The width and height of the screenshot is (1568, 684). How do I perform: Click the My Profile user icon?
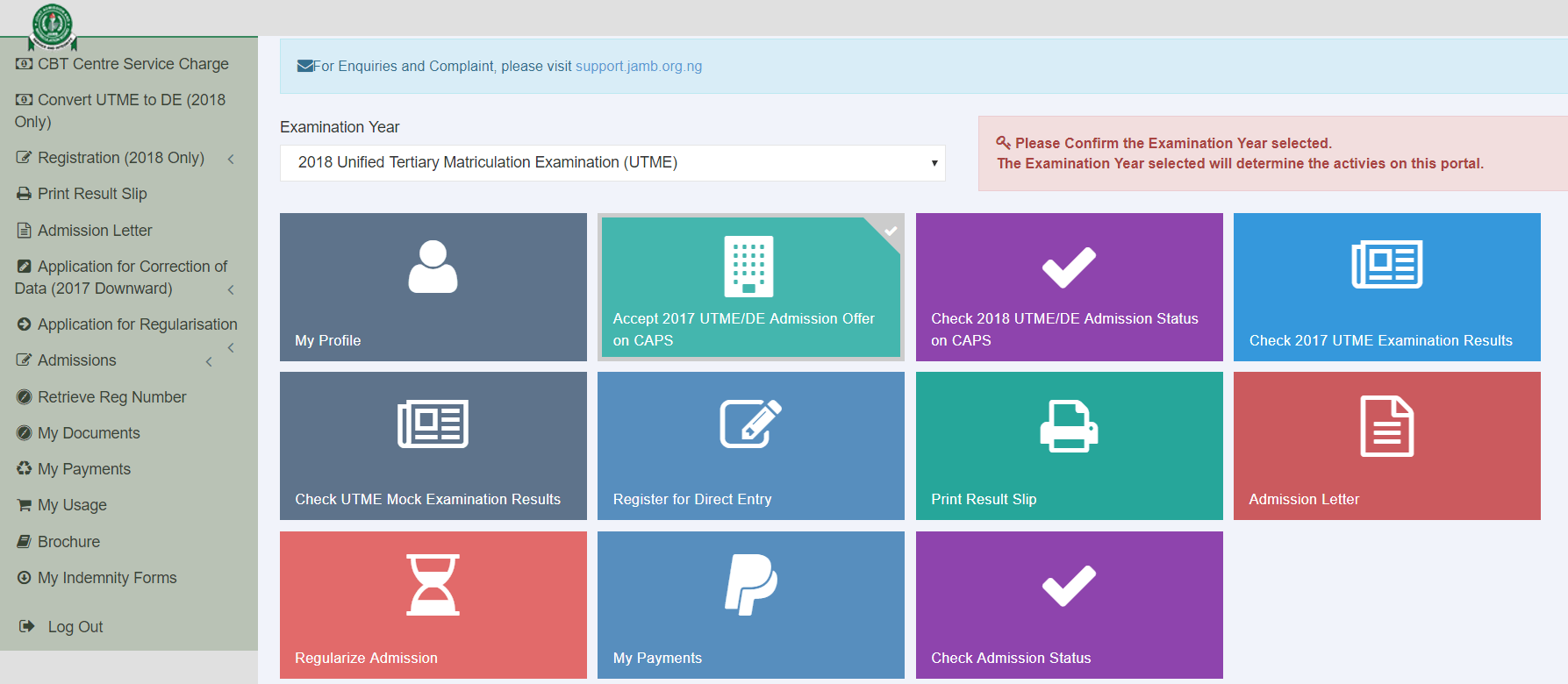point(433,267)
